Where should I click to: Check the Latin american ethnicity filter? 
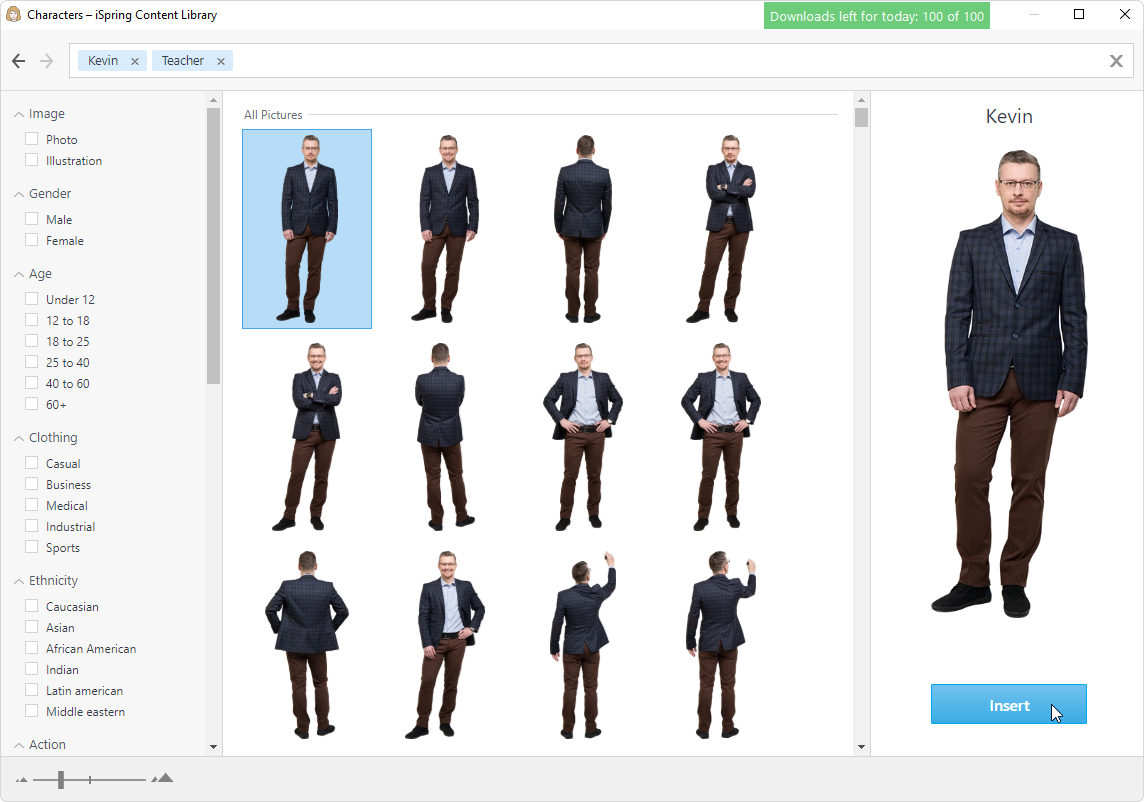point(31,690)
